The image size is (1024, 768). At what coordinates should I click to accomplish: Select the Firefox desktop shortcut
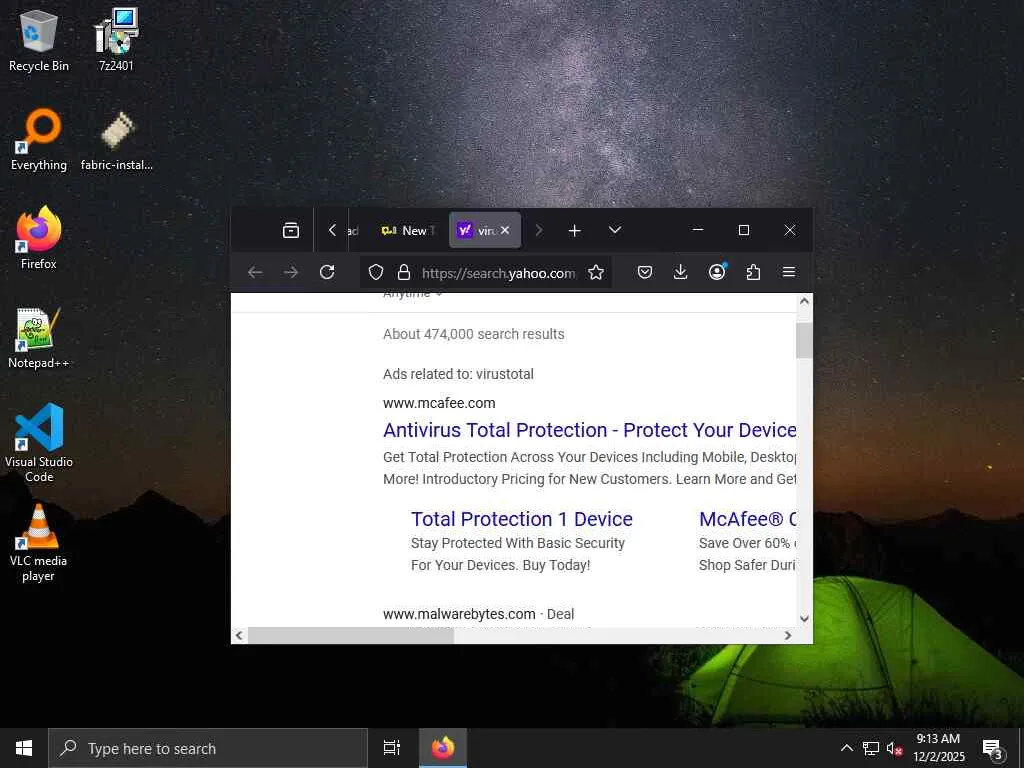pyautogui.click(x=39, y=238)
